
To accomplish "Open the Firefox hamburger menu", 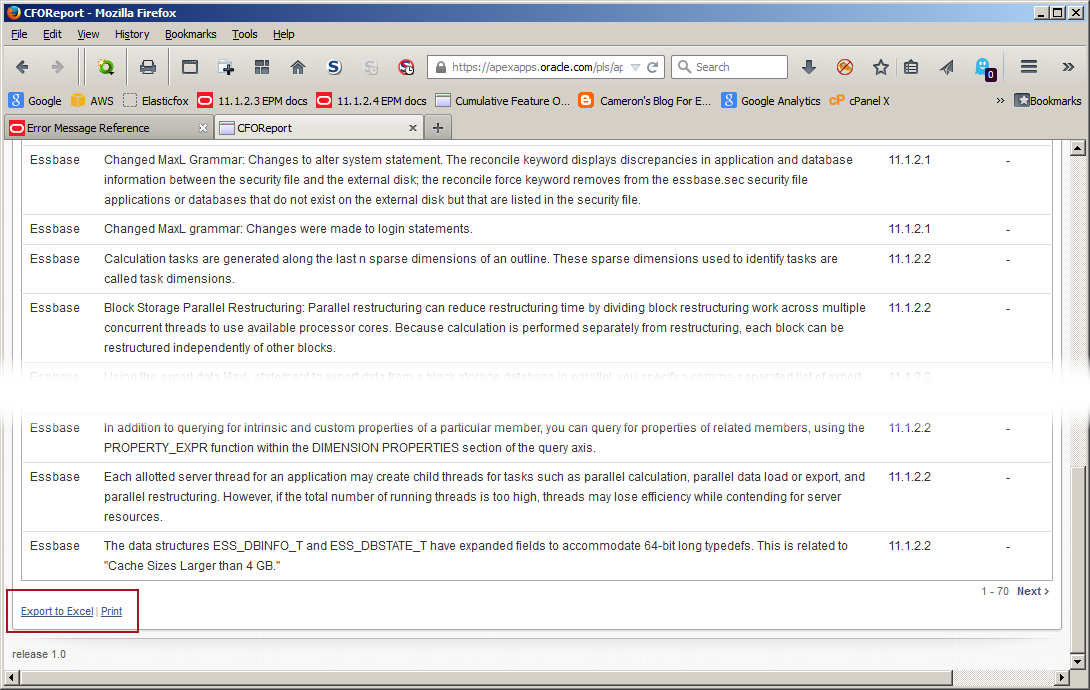I will point(1029,67).
